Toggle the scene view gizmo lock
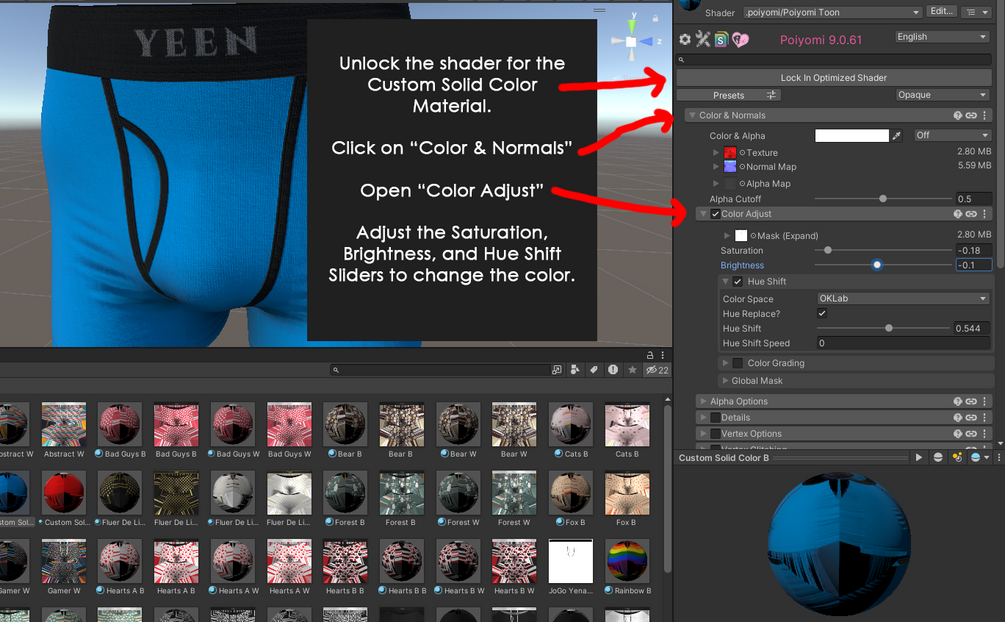The height and width of the screenshot is (622, 1005). point(655,19)
